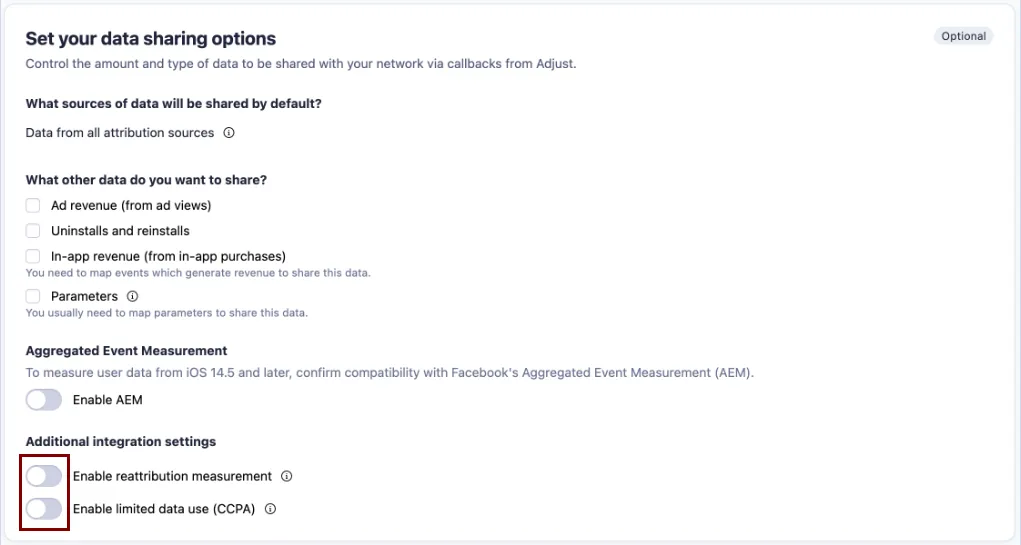This screenshot has height=545, width=1021.
Task: Switch on Enable limited data use toggle
Action: tap(44, 509)
